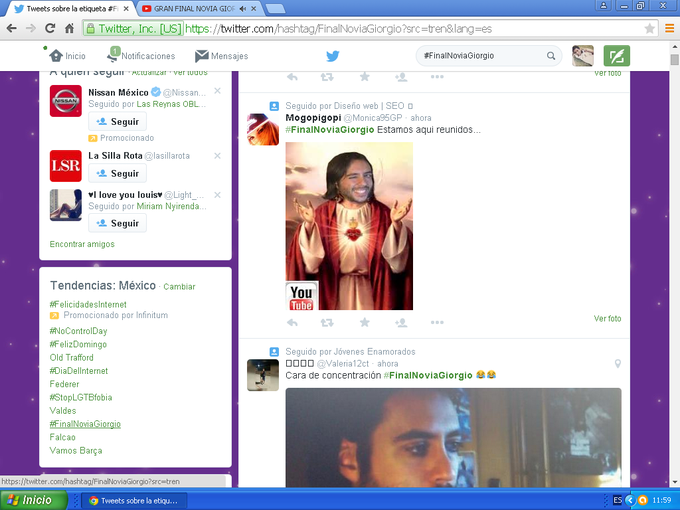
Task: Go to Twitter Inicio home icon
Action: (56, 56)
